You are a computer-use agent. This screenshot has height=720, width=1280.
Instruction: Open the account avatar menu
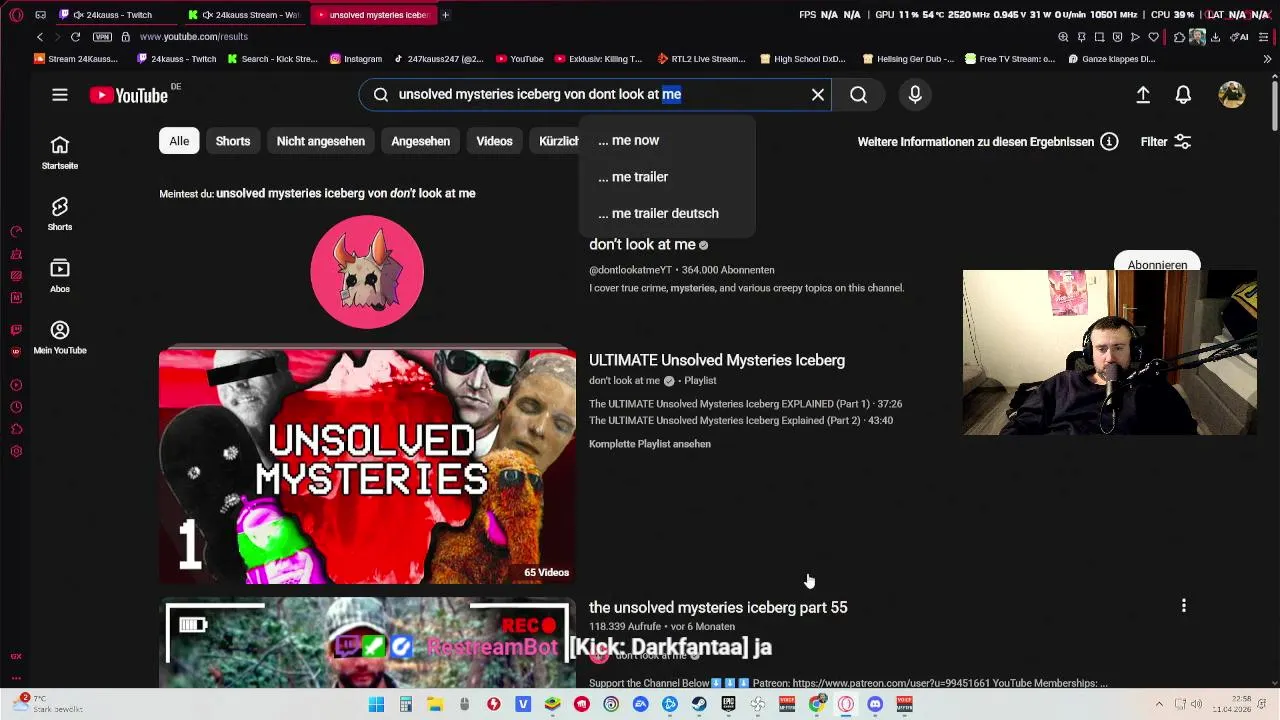point(1232,95)
